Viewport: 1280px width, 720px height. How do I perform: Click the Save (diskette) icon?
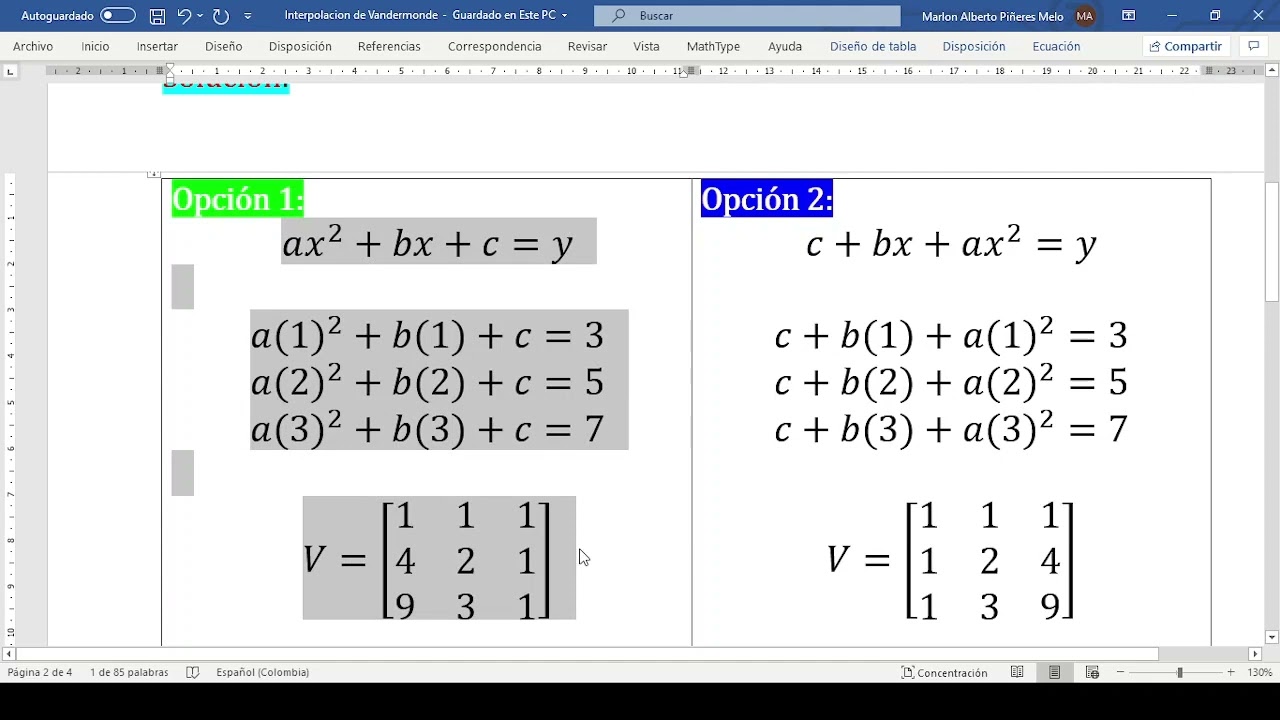pyautogui.click(x=157, y=16)
